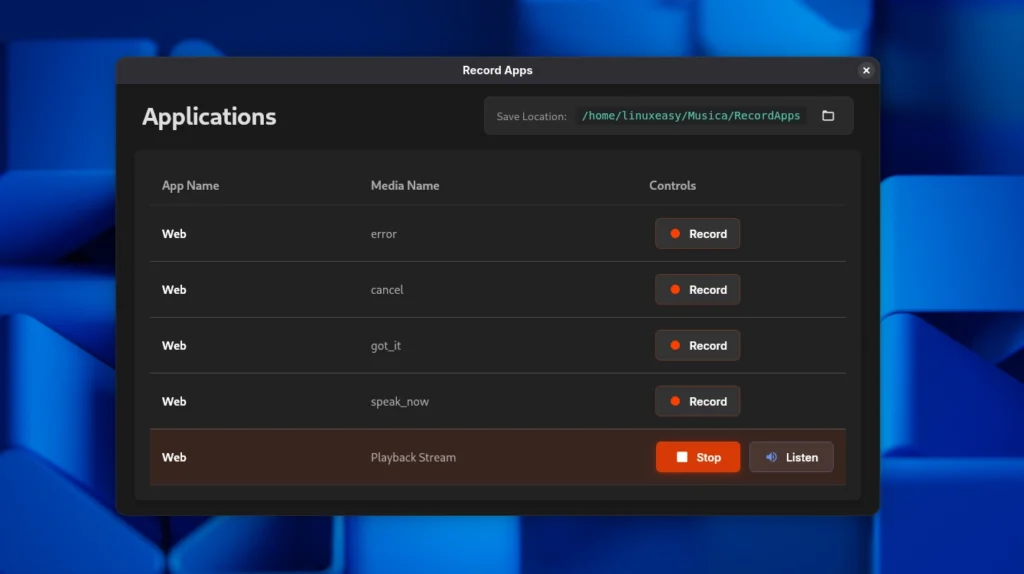This screenshot has height=574, width=1024.
Task: Start recording the error stream
Action: coord(697,234)
